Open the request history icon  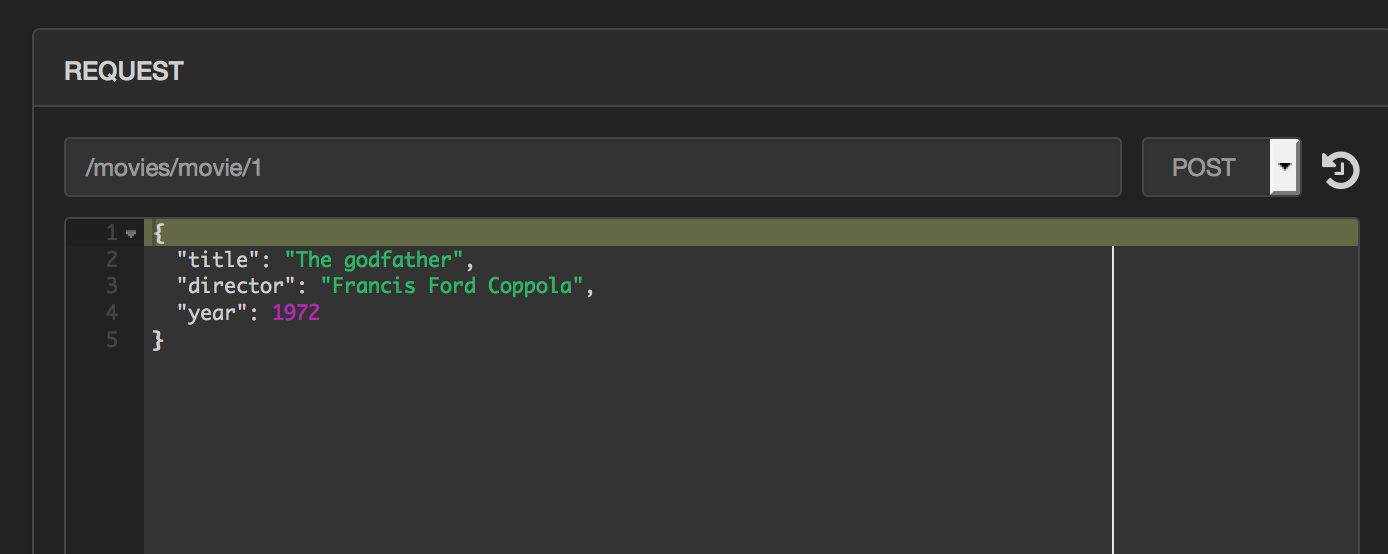click(1340, 169)
